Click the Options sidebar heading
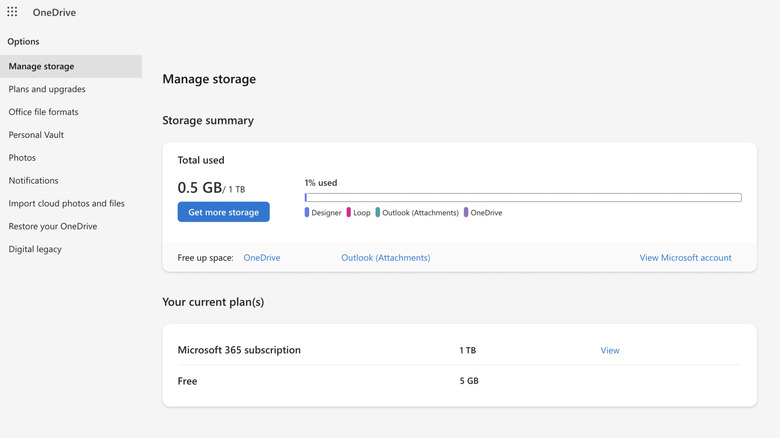This screenshot has width=780, height=438. [x=23, y=41]
